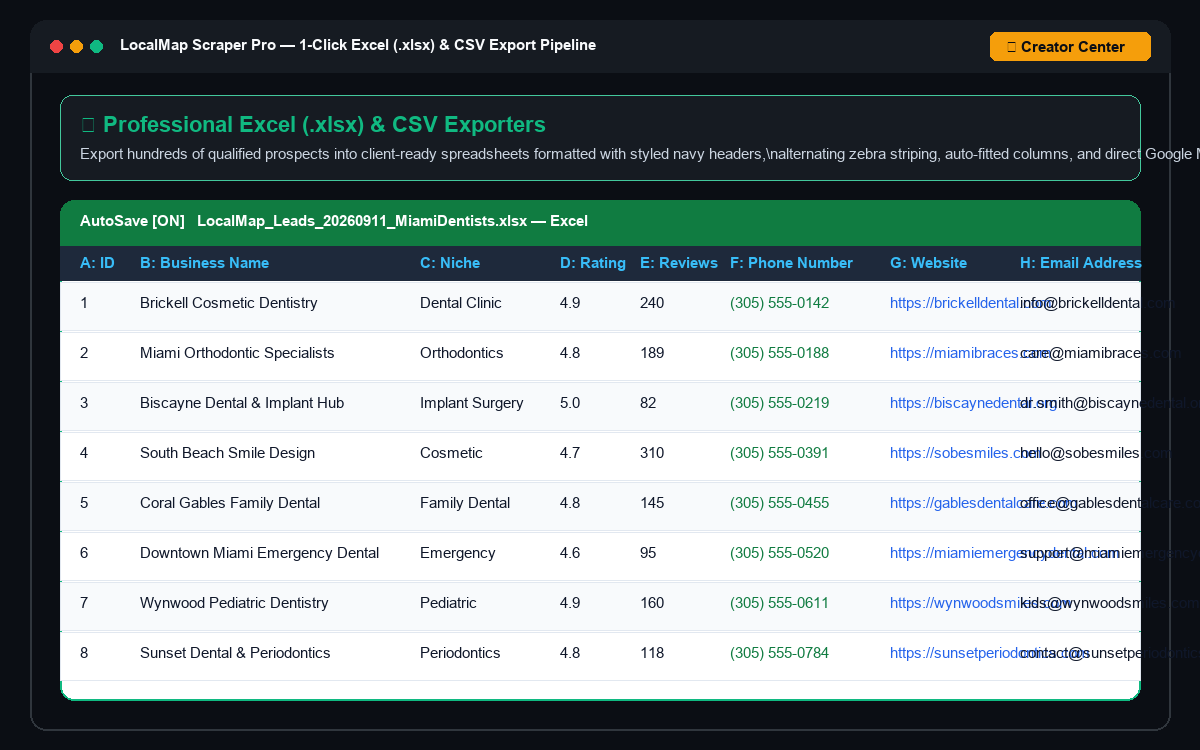Screen dimensions: 1200x750
Task: Select the Coral Gables Family Dental cell
Action: (230, 503)
